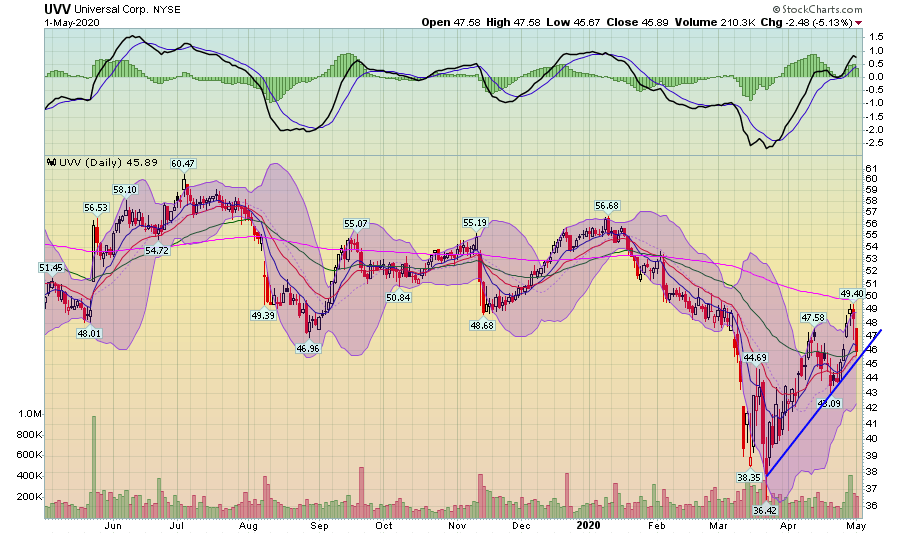Click the Apr month axis label

click(788, 525)
